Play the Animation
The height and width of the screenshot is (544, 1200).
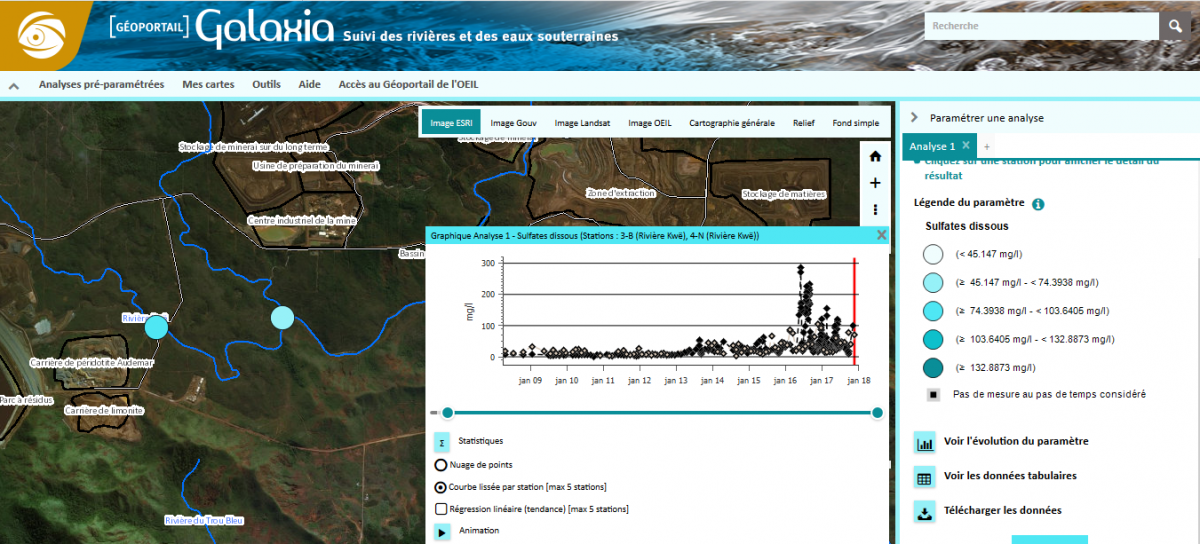pos(442,532)
